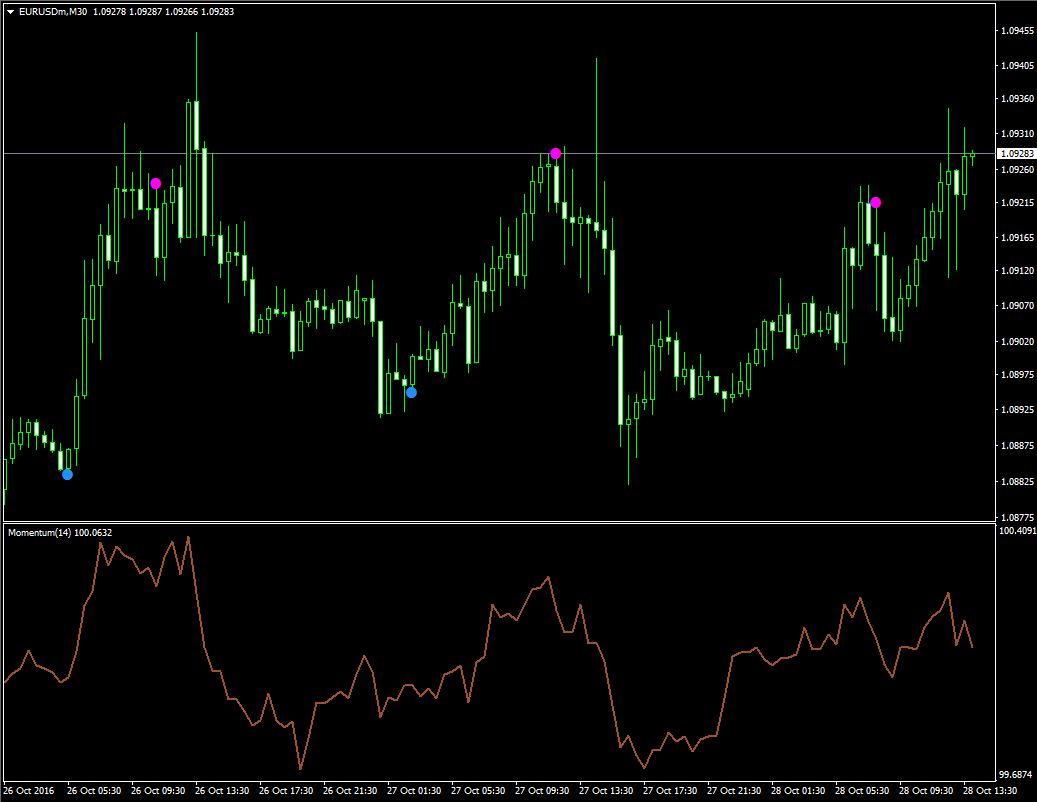
Task: Click the 28 Oct 13:30 time label
Action: click(x=990, y=791)
